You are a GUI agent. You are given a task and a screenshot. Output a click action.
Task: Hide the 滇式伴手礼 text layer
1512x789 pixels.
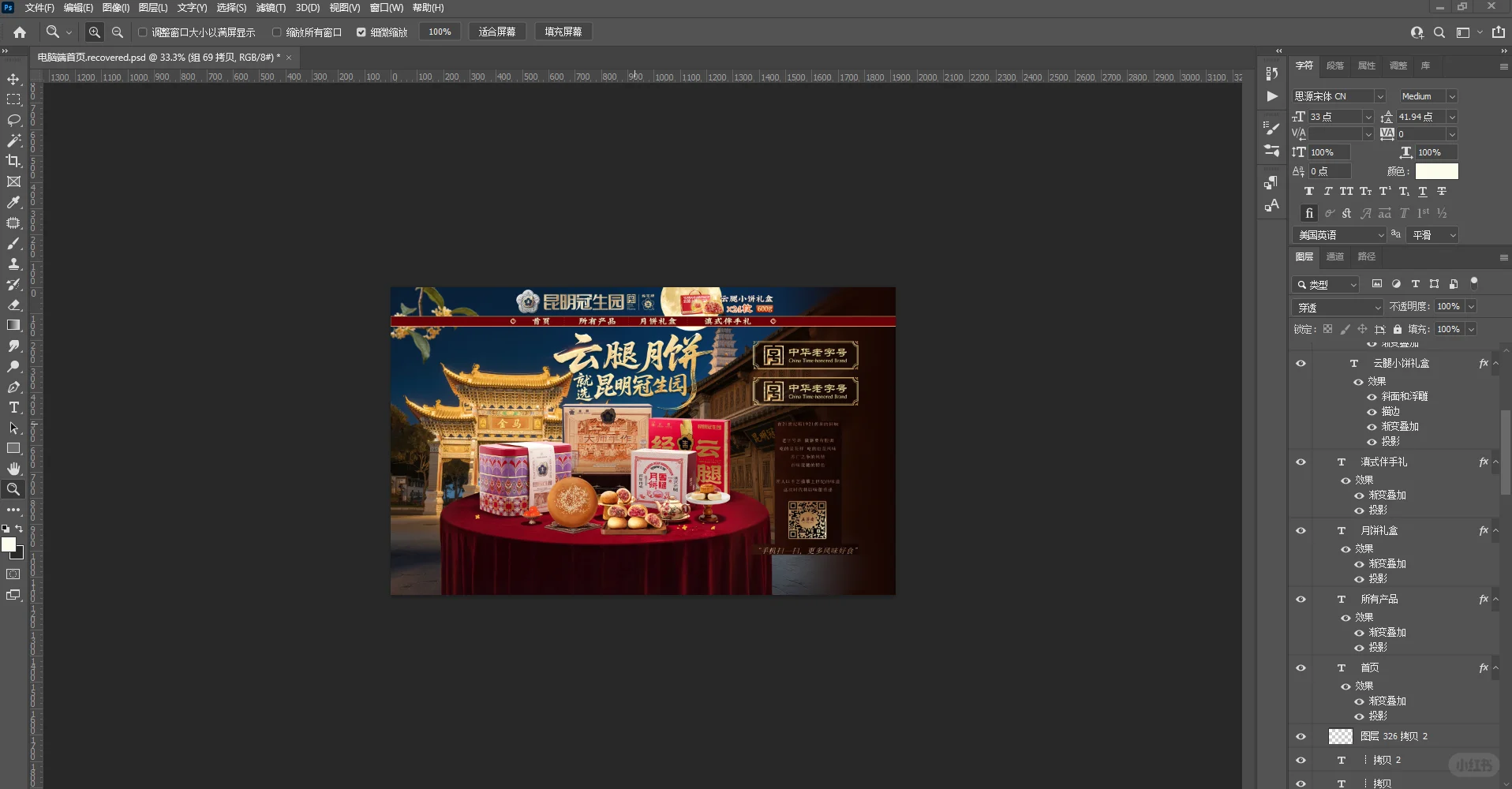click(x=1301, y=462)
